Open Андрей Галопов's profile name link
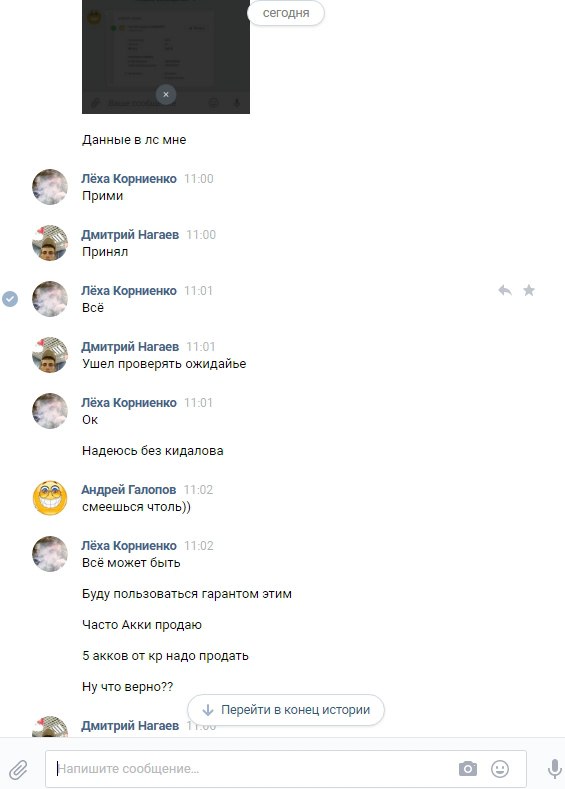The image size is (565, 789). point(129,490)
